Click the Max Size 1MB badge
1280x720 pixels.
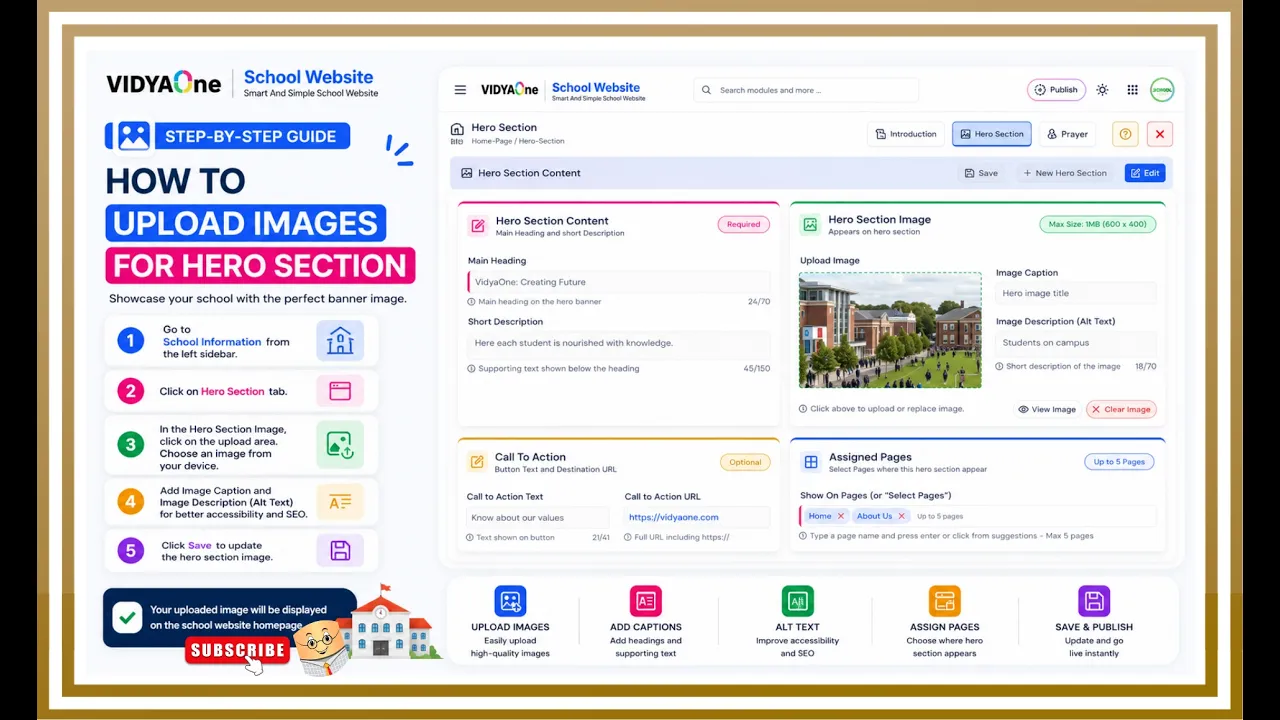point(1098,224)
